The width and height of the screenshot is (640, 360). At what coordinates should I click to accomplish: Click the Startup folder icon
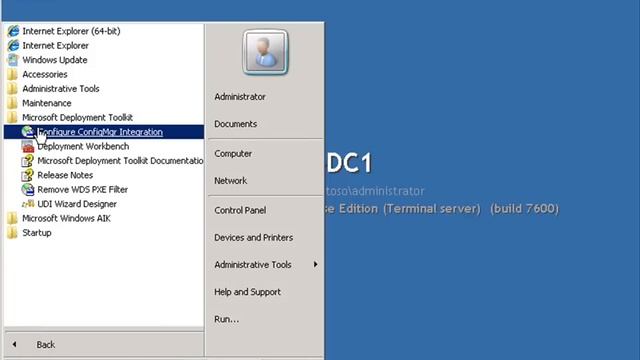(x=13, y=233)
